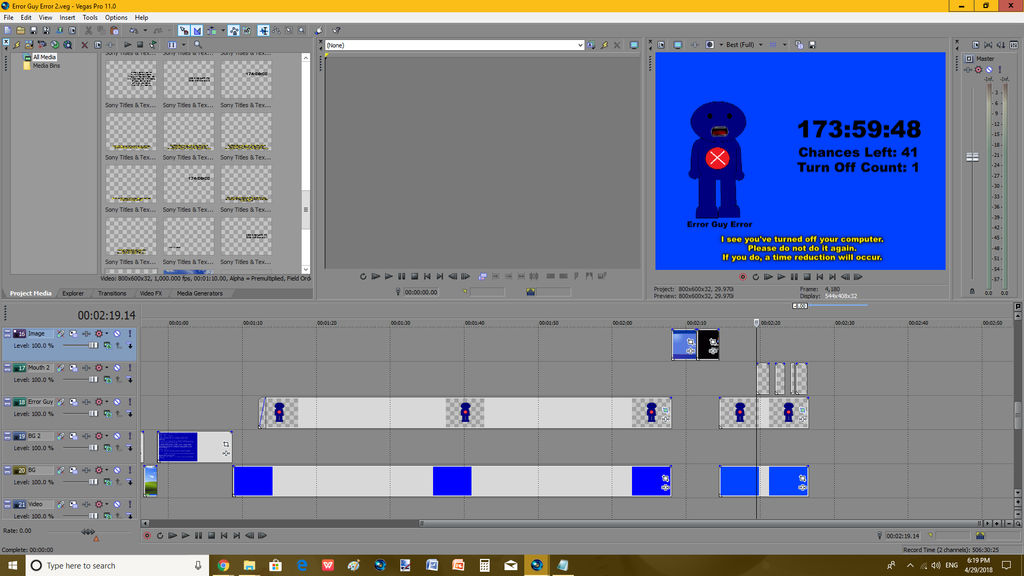This screenshot has height=576, width=1024.
Task: Switch to the Media Generators tab
Action: pos(200,293)
